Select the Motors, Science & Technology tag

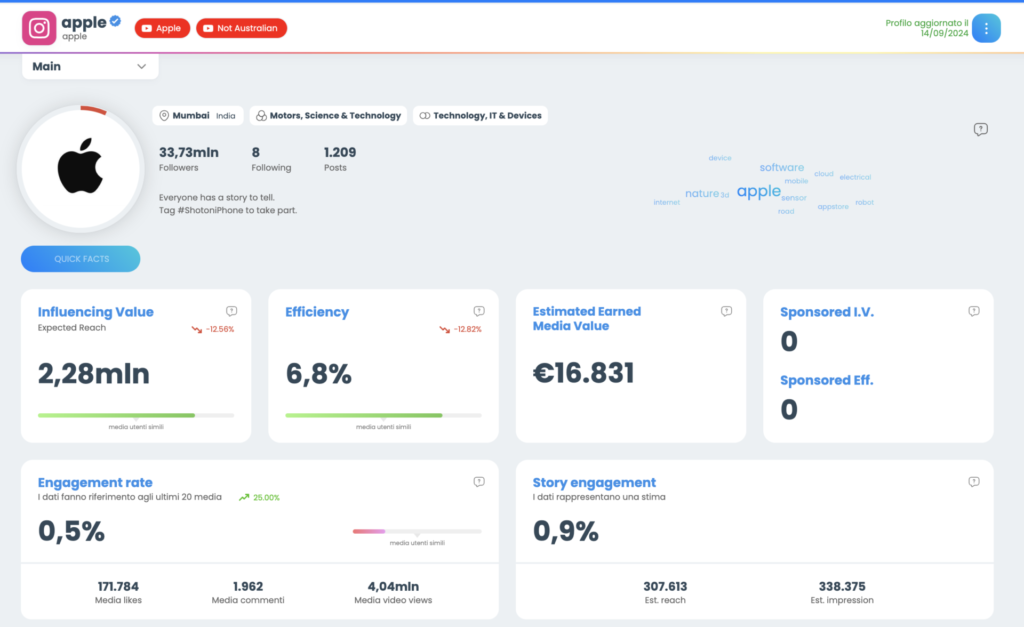328,116
